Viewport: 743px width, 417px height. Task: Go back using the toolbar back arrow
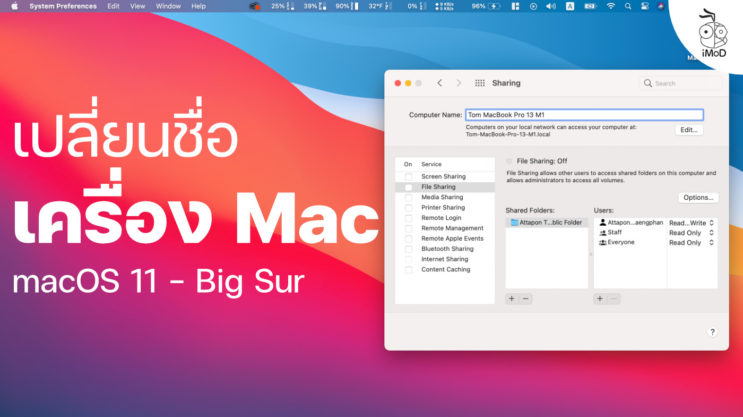(x=439, y=83)
